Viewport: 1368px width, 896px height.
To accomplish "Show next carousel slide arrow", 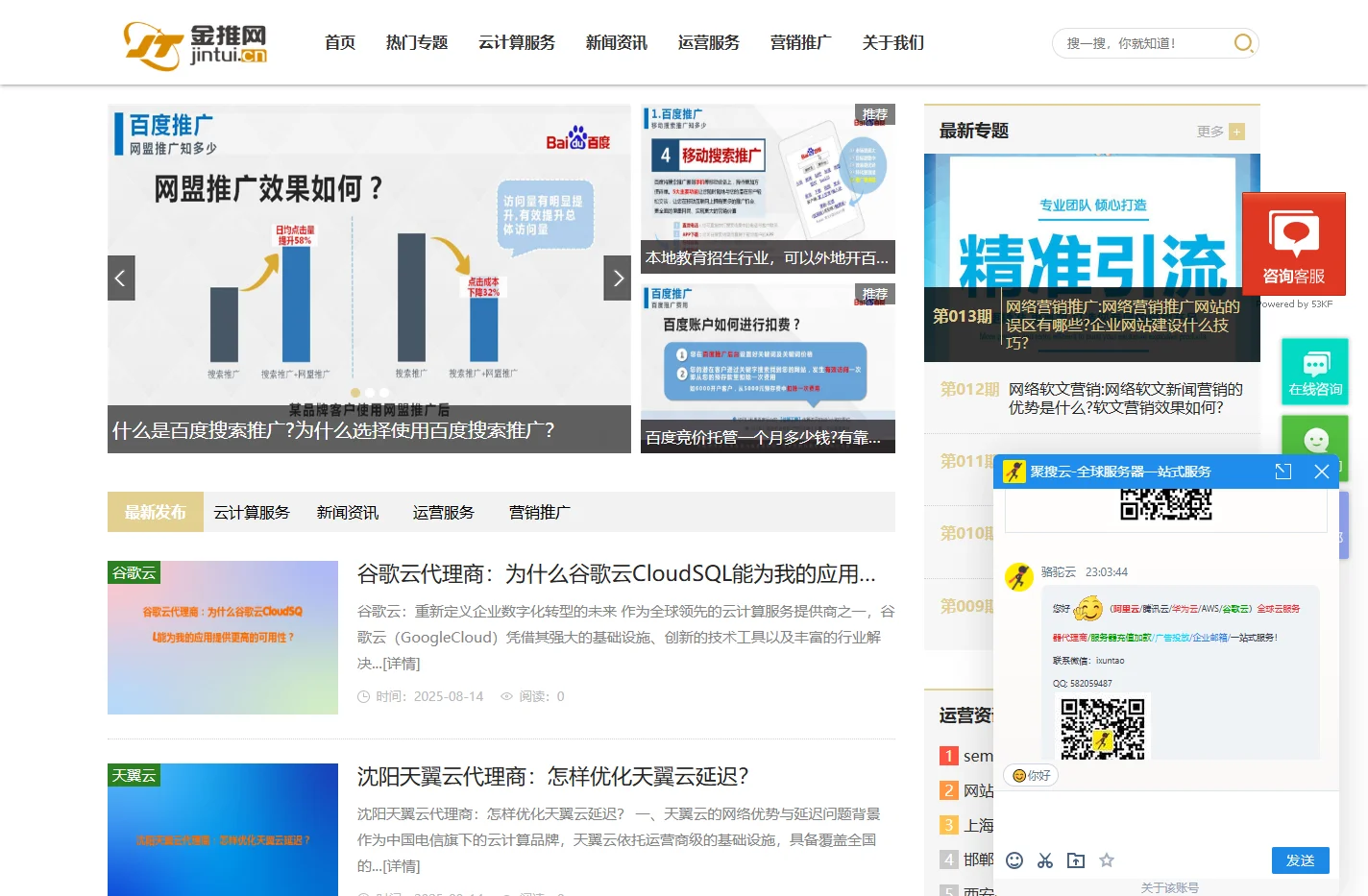I will 618,278.
